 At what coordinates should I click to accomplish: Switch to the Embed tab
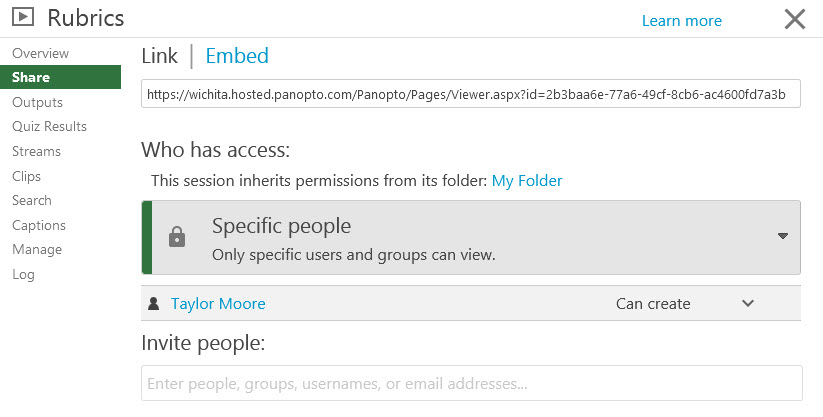(x=237, y=56)
